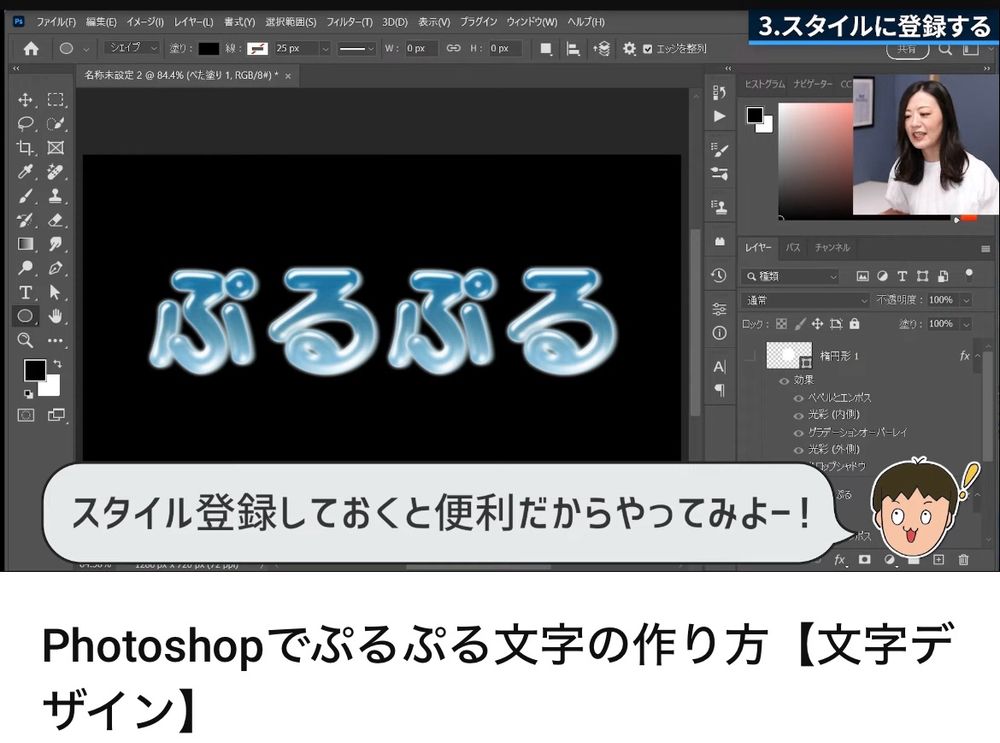Hide the 光彩 (内側) effect
1000x743 pixels.
(798, 415)
